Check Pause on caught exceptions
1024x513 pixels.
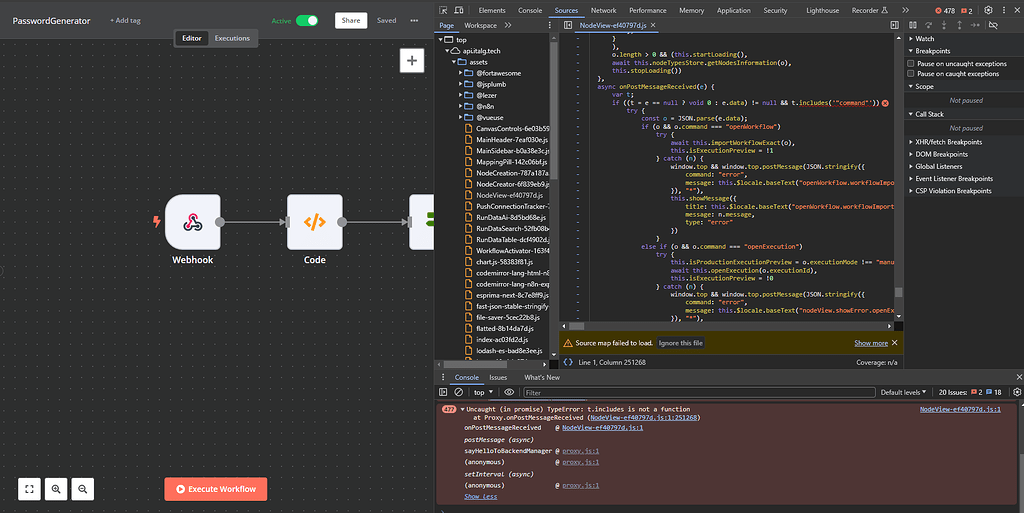coord(911,74)
